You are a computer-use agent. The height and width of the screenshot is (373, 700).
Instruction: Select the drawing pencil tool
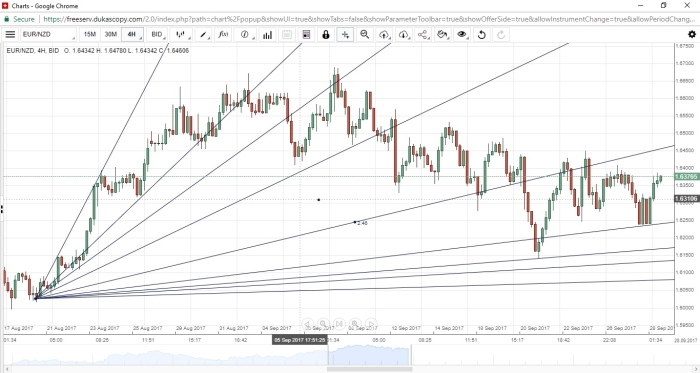pyautogui.click(x=204, y=34)
